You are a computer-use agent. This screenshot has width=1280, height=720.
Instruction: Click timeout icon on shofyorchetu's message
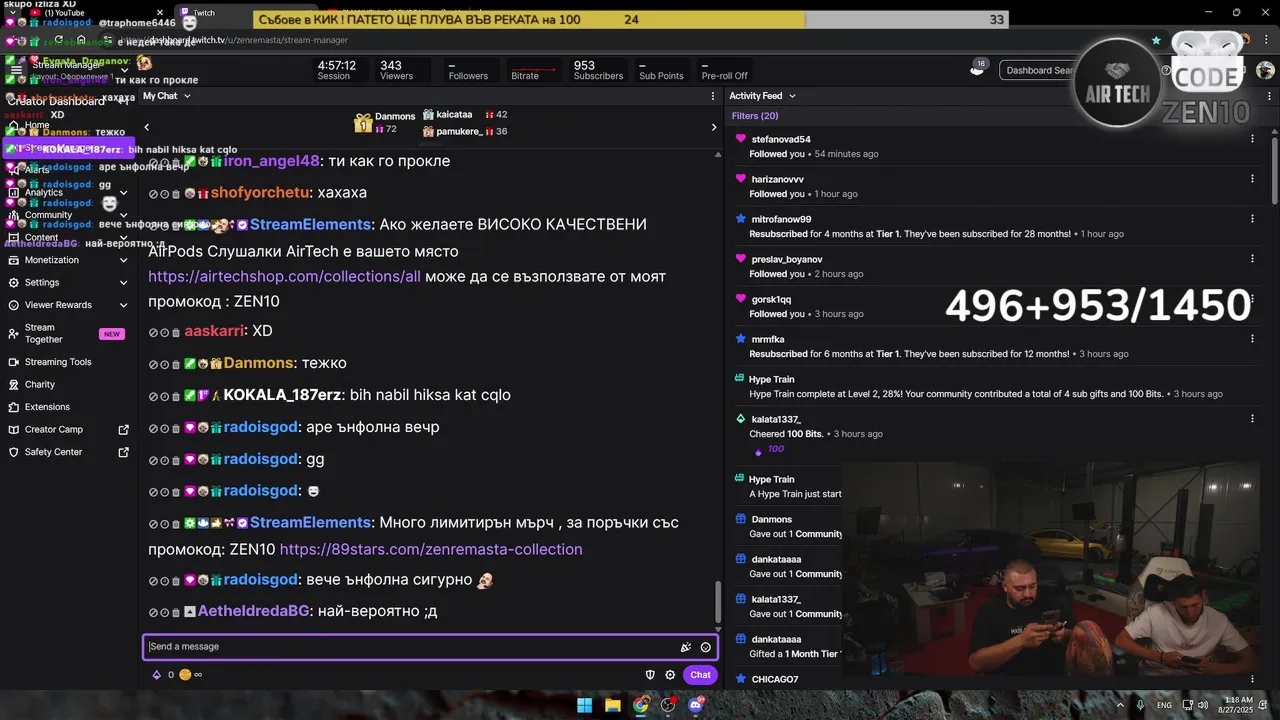tap(165, 193)
